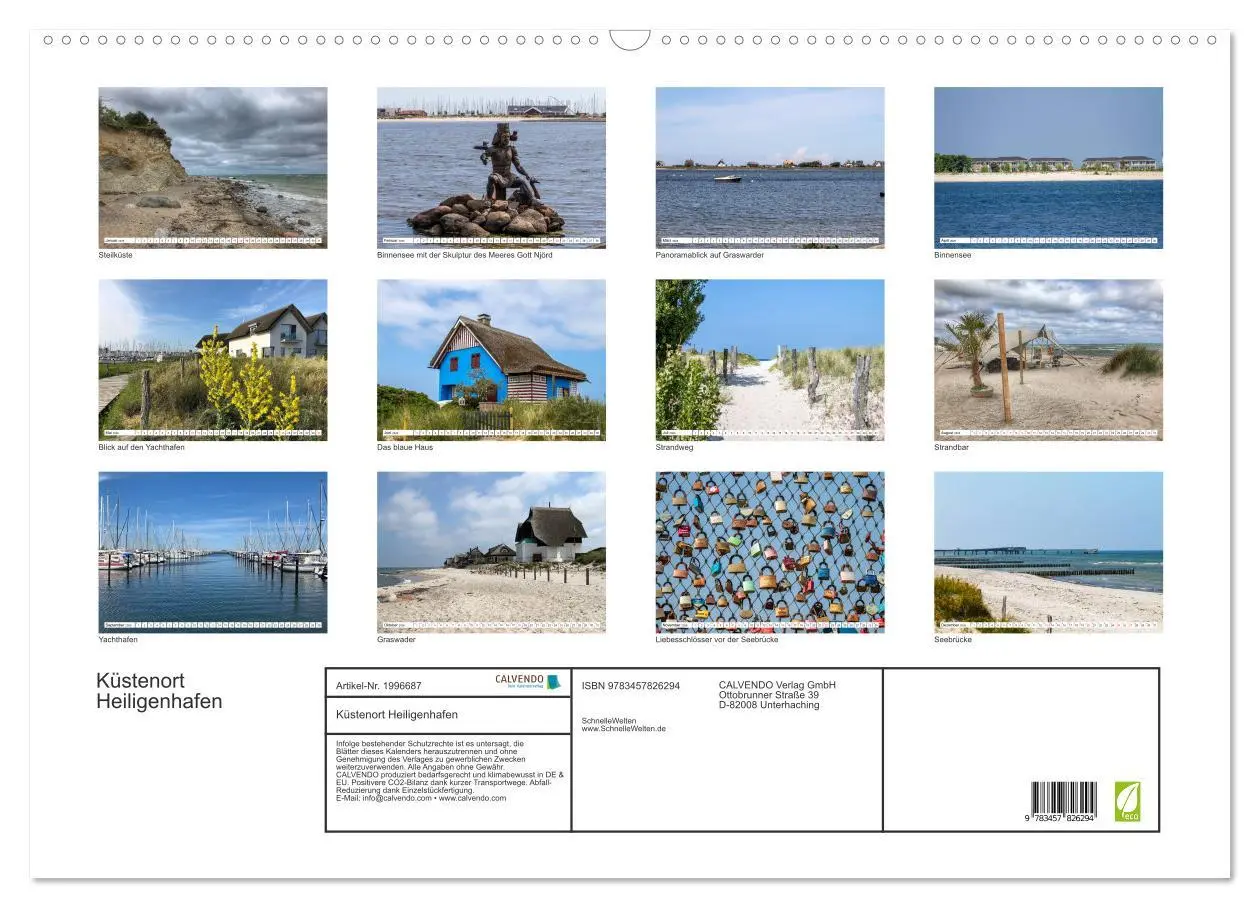Click the 'SchnelleWelten' author name
The height and width of the screenshot is (908, 1260).
608,721
